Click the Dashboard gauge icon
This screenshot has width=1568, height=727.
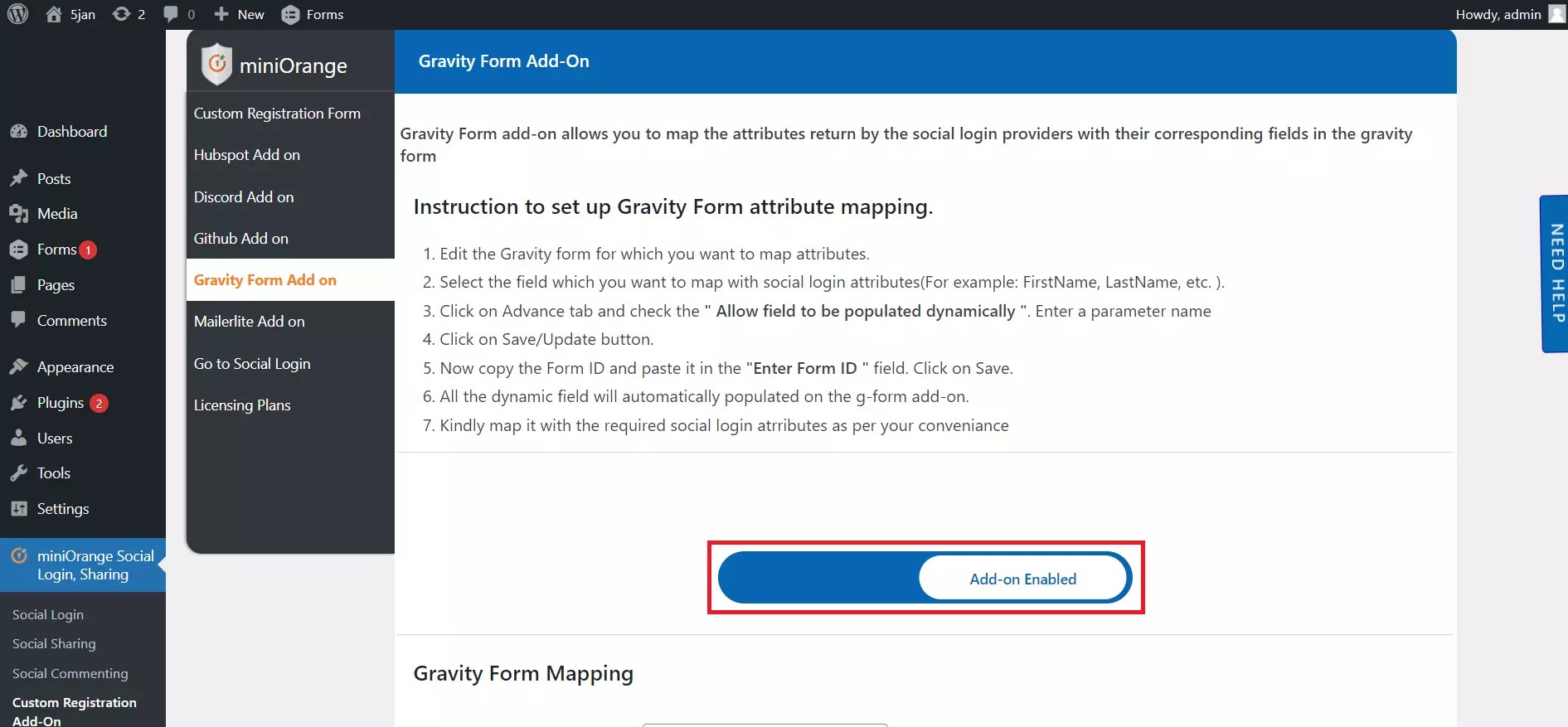[x=19, y=131]
